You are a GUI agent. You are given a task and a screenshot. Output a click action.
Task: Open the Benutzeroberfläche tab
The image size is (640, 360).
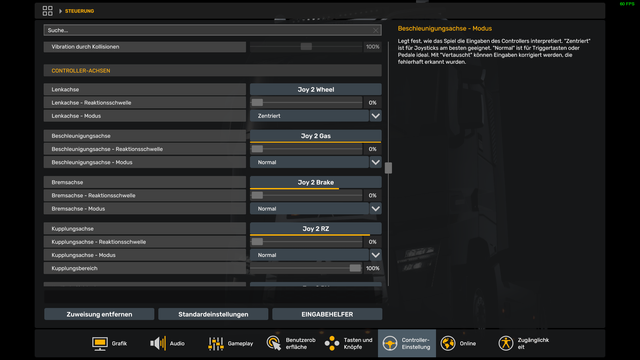click(x=291, y=343)
